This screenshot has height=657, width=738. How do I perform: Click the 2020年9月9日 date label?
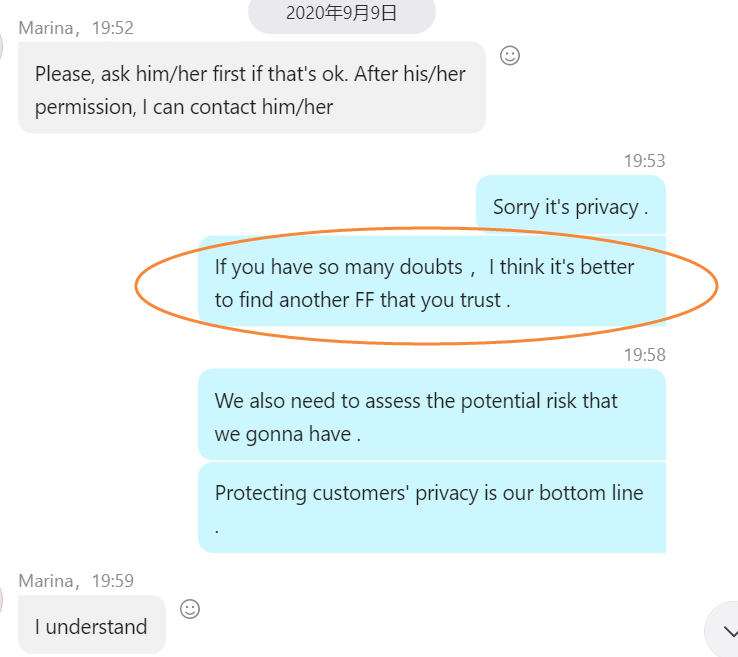(x=341, y=13)
